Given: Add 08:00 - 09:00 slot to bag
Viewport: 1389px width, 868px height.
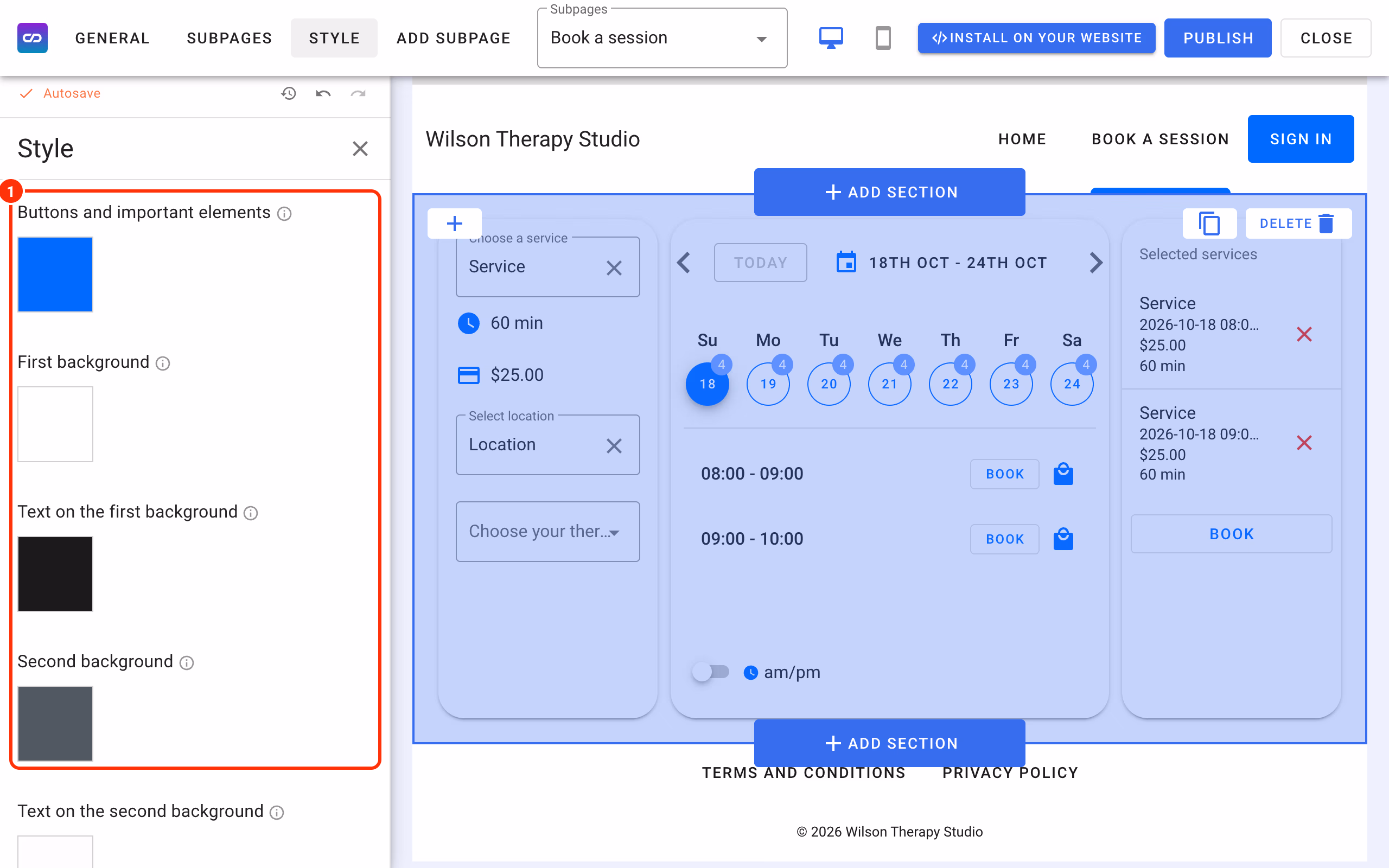Looking at the screenshot, I should pyautogui.click(x=1063, y=474).
